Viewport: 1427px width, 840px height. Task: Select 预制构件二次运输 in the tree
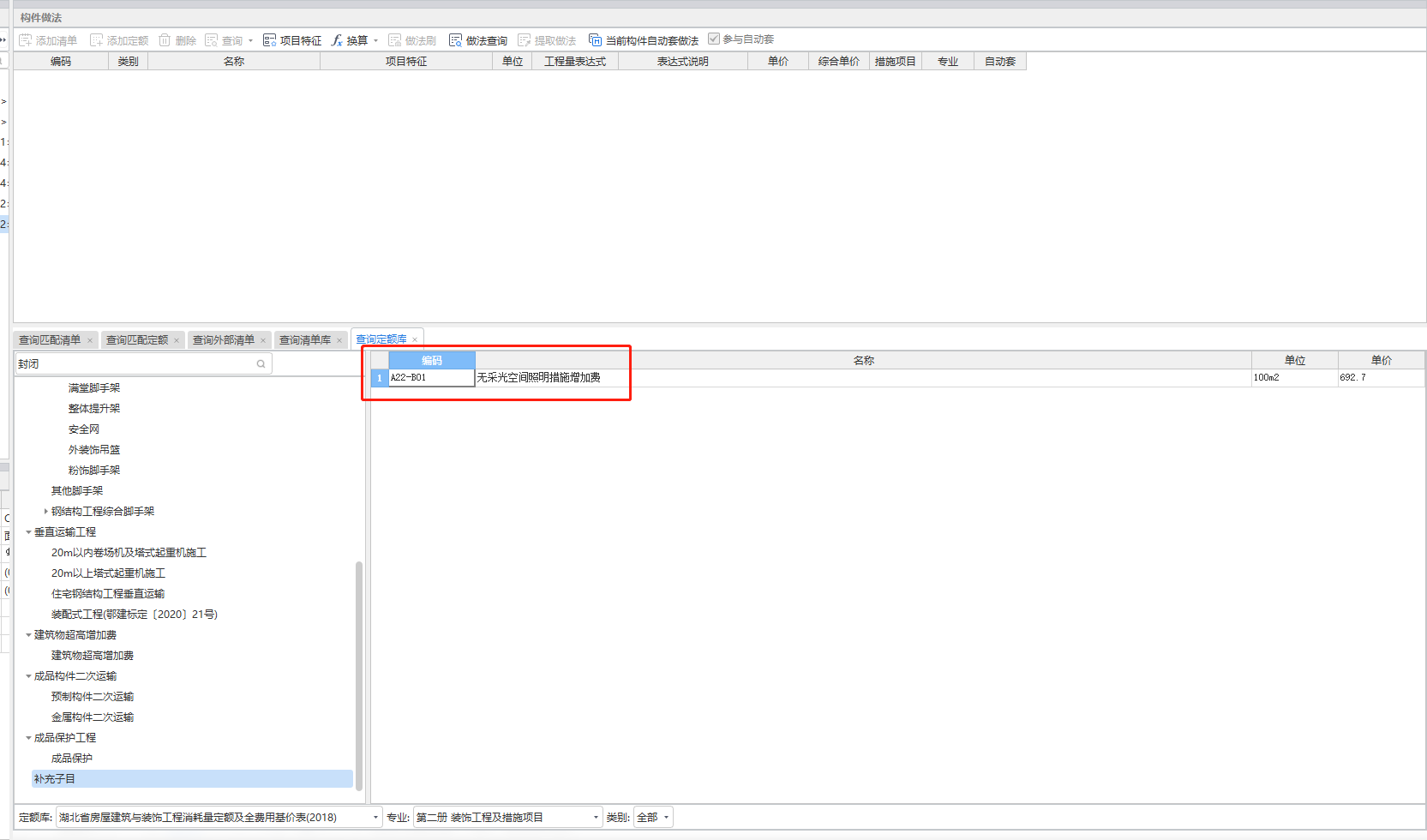(x=93, y=697)
